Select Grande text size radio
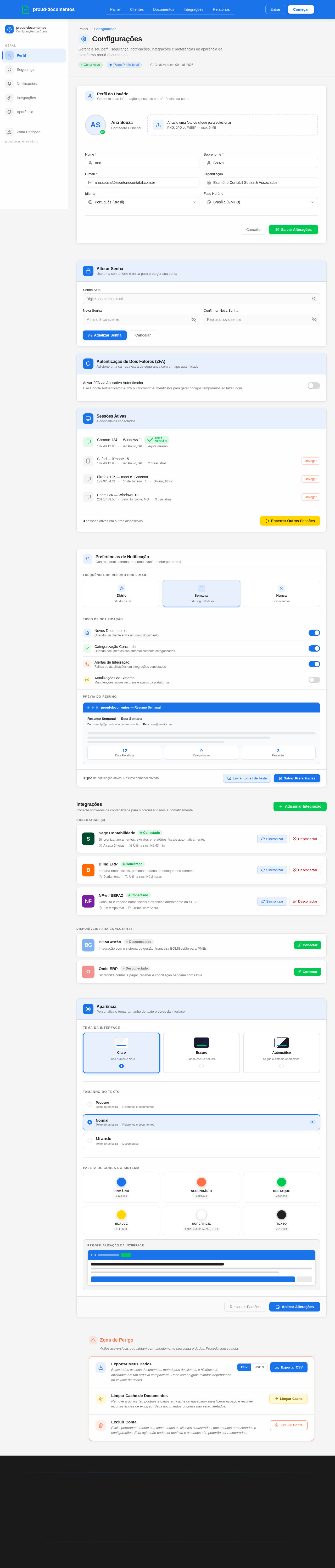The width and height of the screenshot is (335, 1568). click(x=90, y=1141)
